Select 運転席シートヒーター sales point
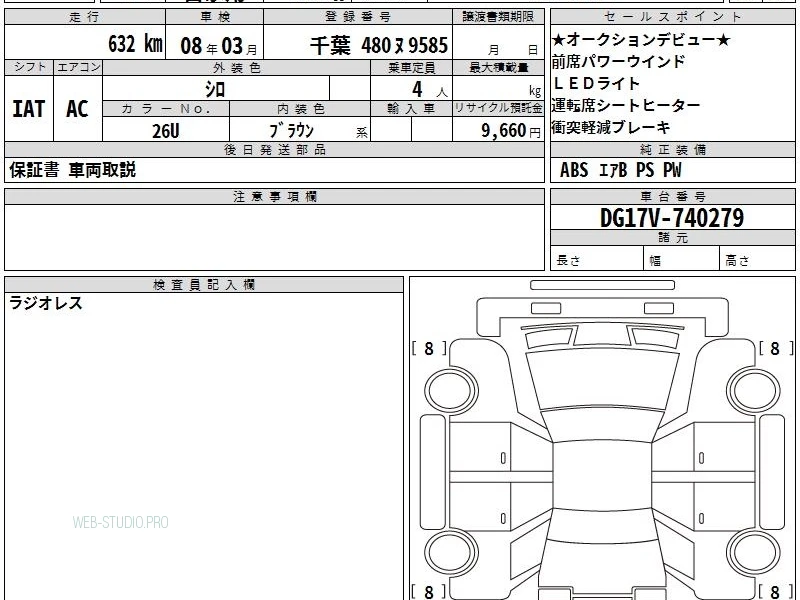Image resolution: width=800 pixels, height=600 pixels. (x=626, y=106)
